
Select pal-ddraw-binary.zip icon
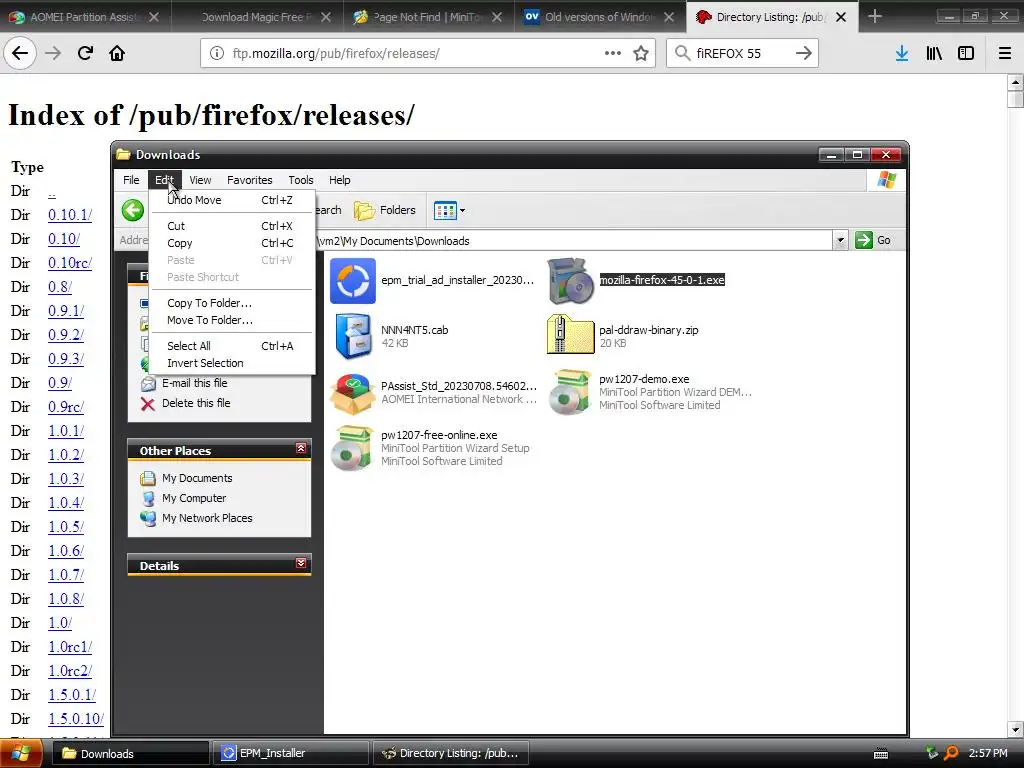pyautogui.click(x=570, y=335)
